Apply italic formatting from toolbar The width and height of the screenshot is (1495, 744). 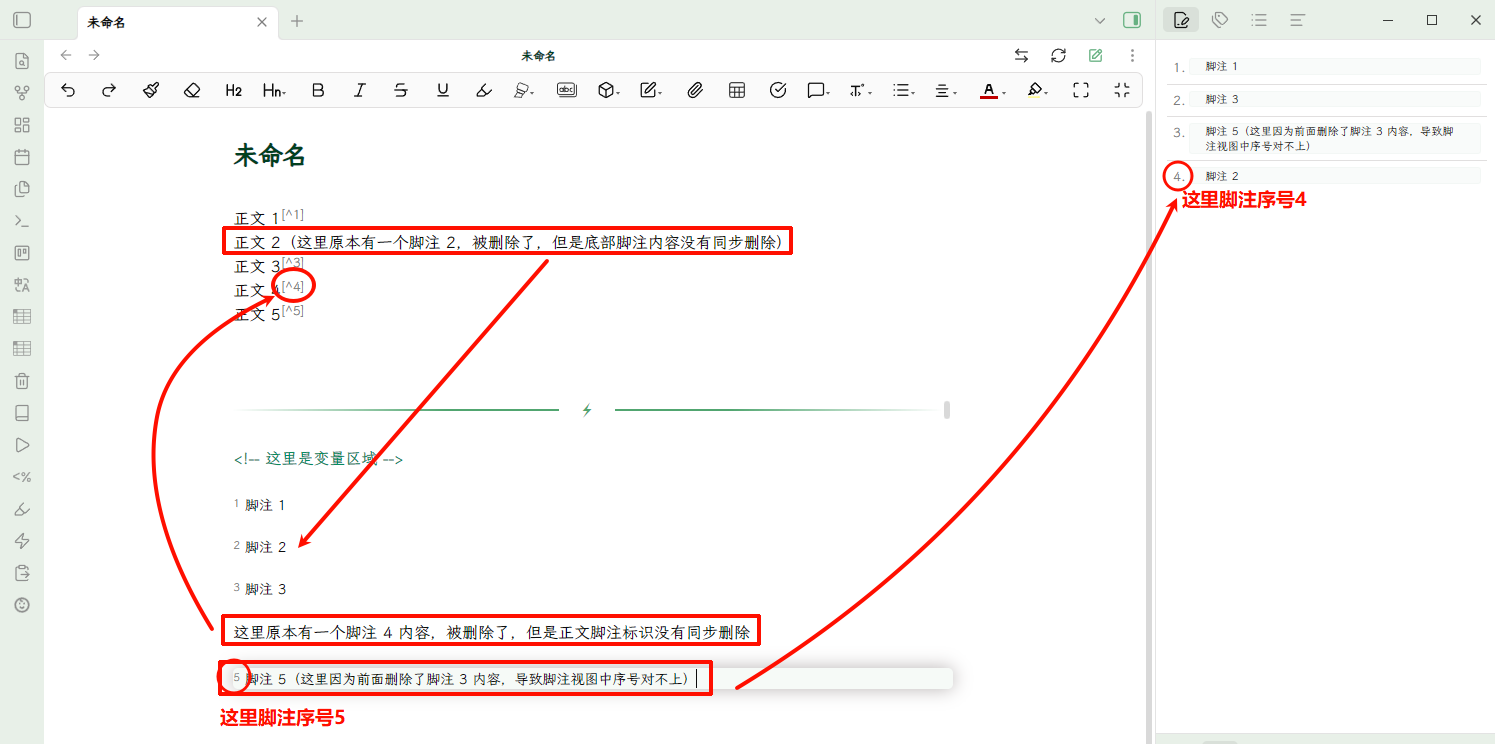tap(360, 90)
